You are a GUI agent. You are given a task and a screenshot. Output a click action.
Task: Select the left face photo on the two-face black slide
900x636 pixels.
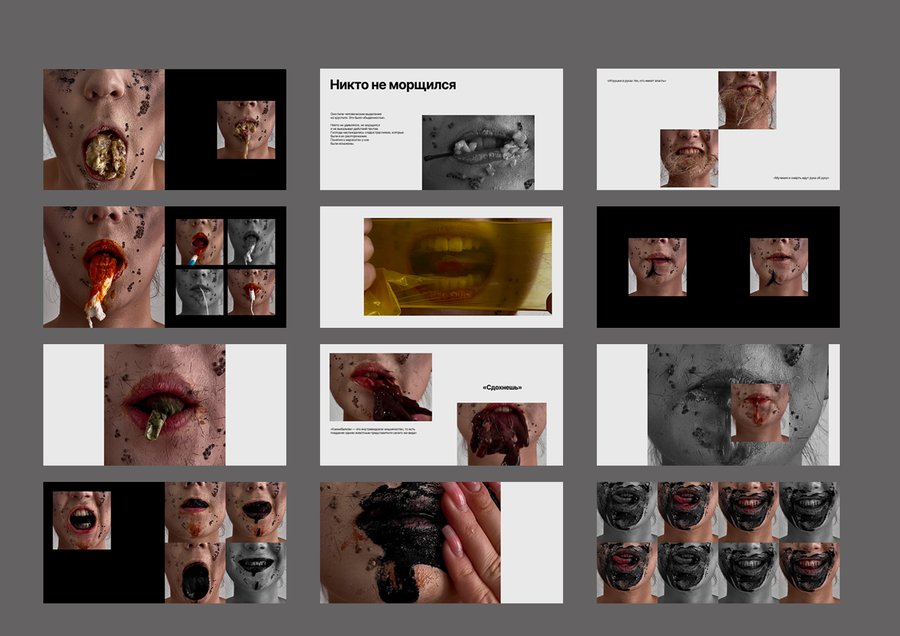click(x=657, y=267)
